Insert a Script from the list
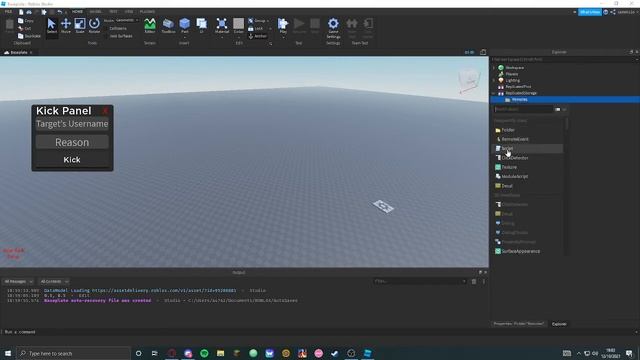Screen dimensions: 640x360 click(528, 148)
